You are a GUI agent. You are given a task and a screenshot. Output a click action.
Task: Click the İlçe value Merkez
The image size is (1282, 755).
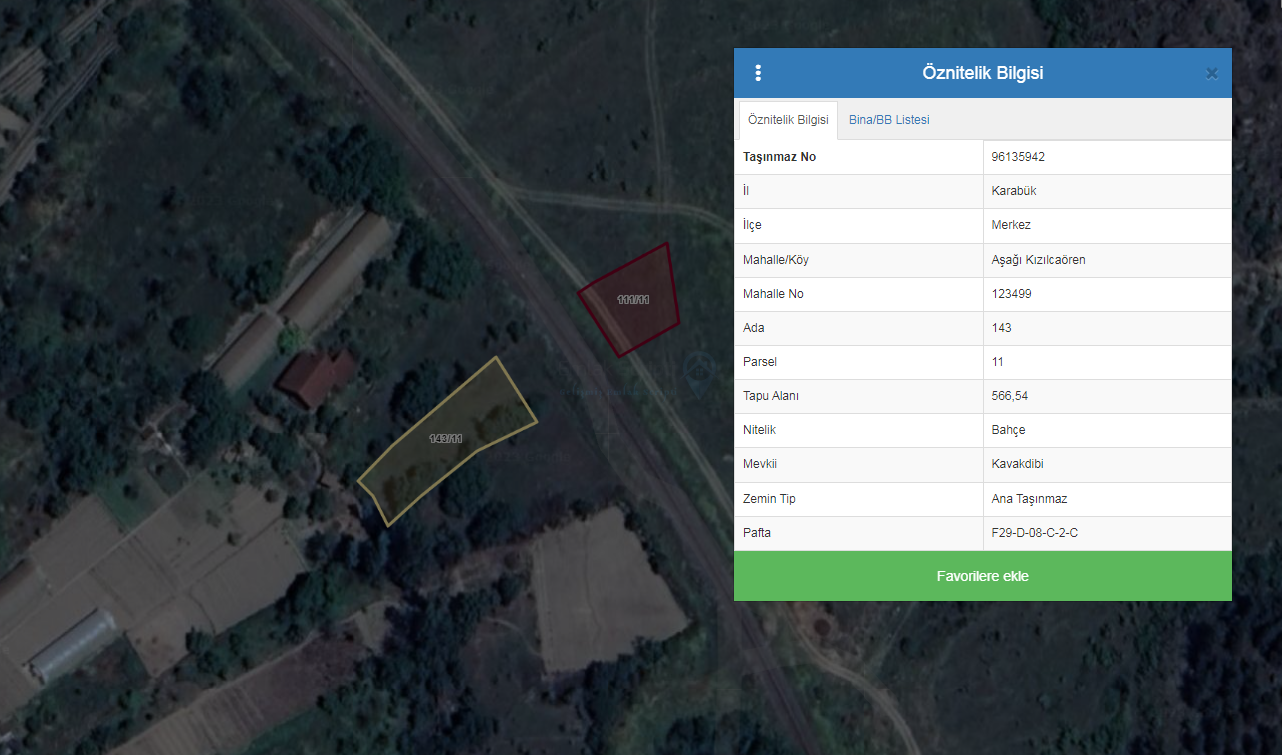[1011, 225]
